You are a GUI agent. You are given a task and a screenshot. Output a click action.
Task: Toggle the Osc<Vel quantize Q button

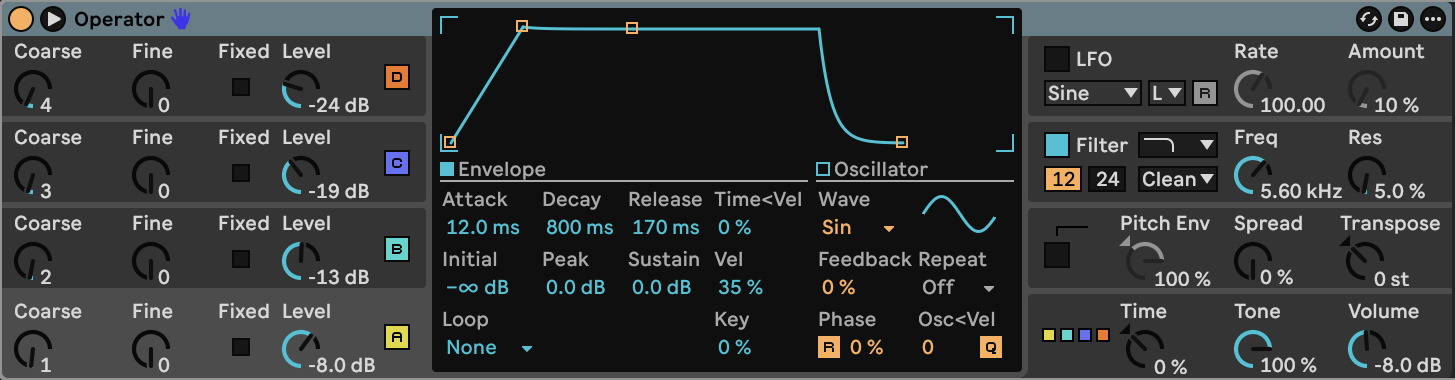[x=990, y=347]
